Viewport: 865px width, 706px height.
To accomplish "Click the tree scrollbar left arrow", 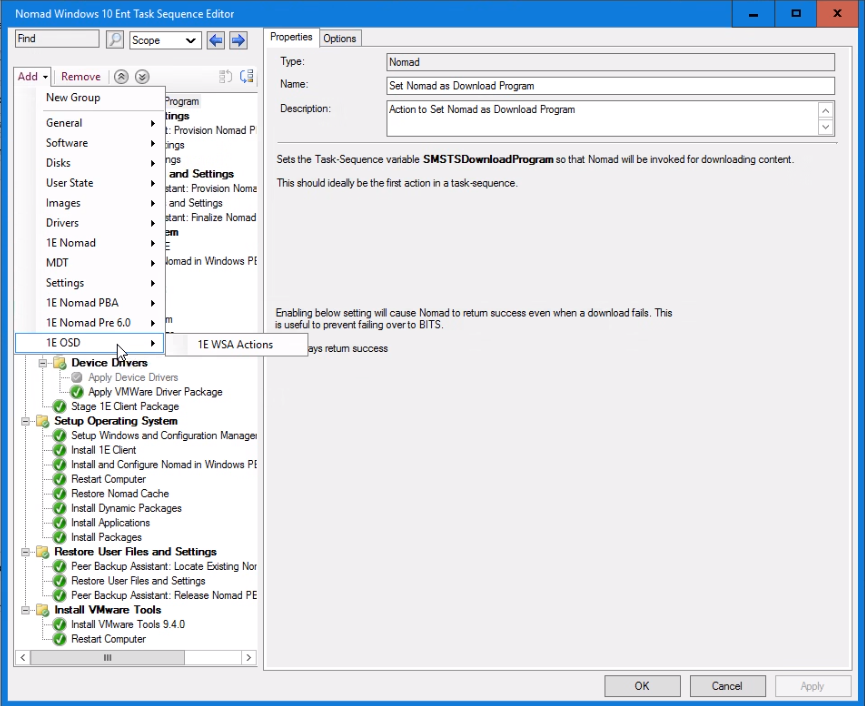I will (23, 657).
